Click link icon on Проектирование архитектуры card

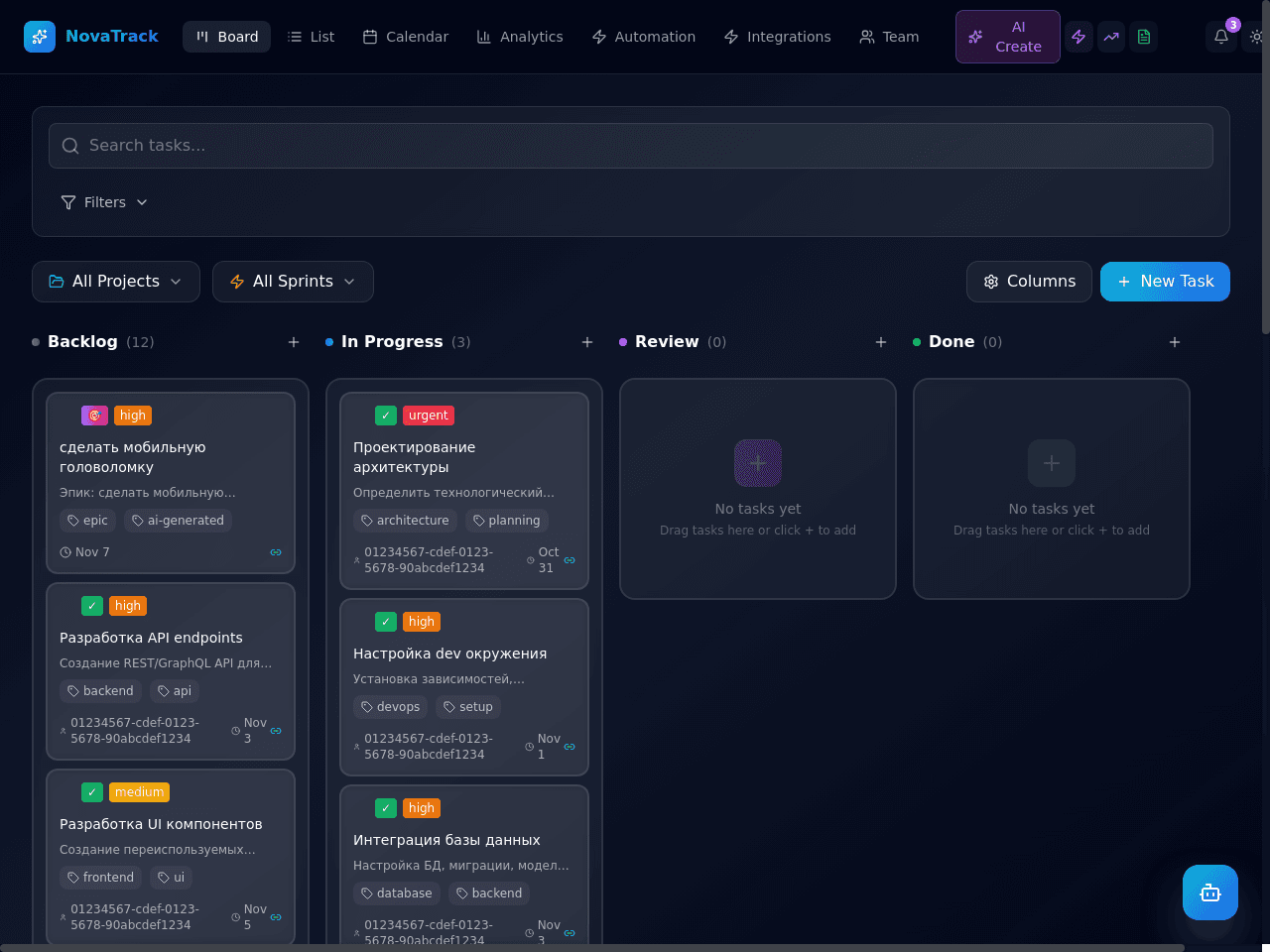coord(570,560)
